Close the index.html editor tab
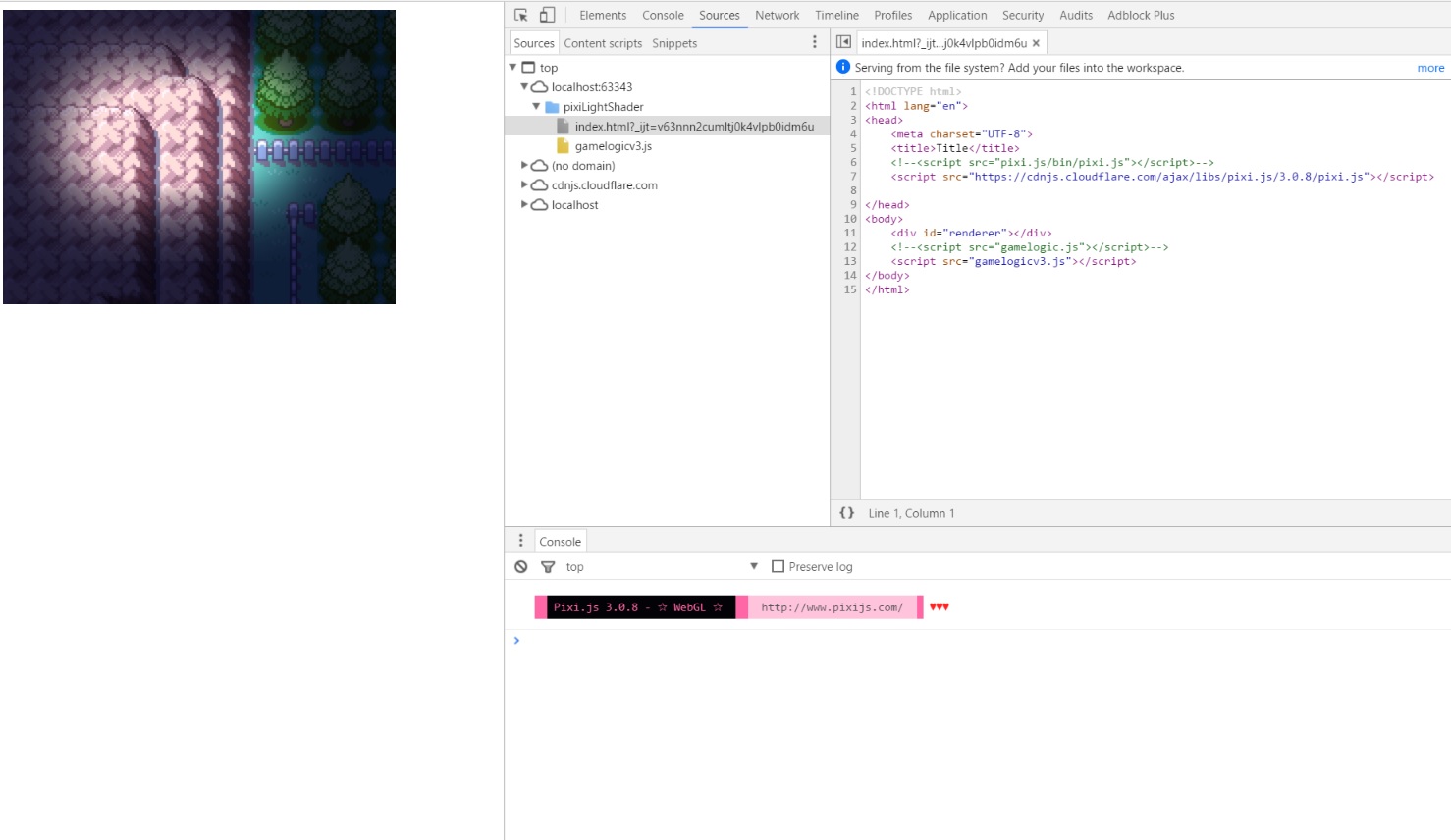The height and width of the screenshot is (840, 1451). click(1036, 43)
